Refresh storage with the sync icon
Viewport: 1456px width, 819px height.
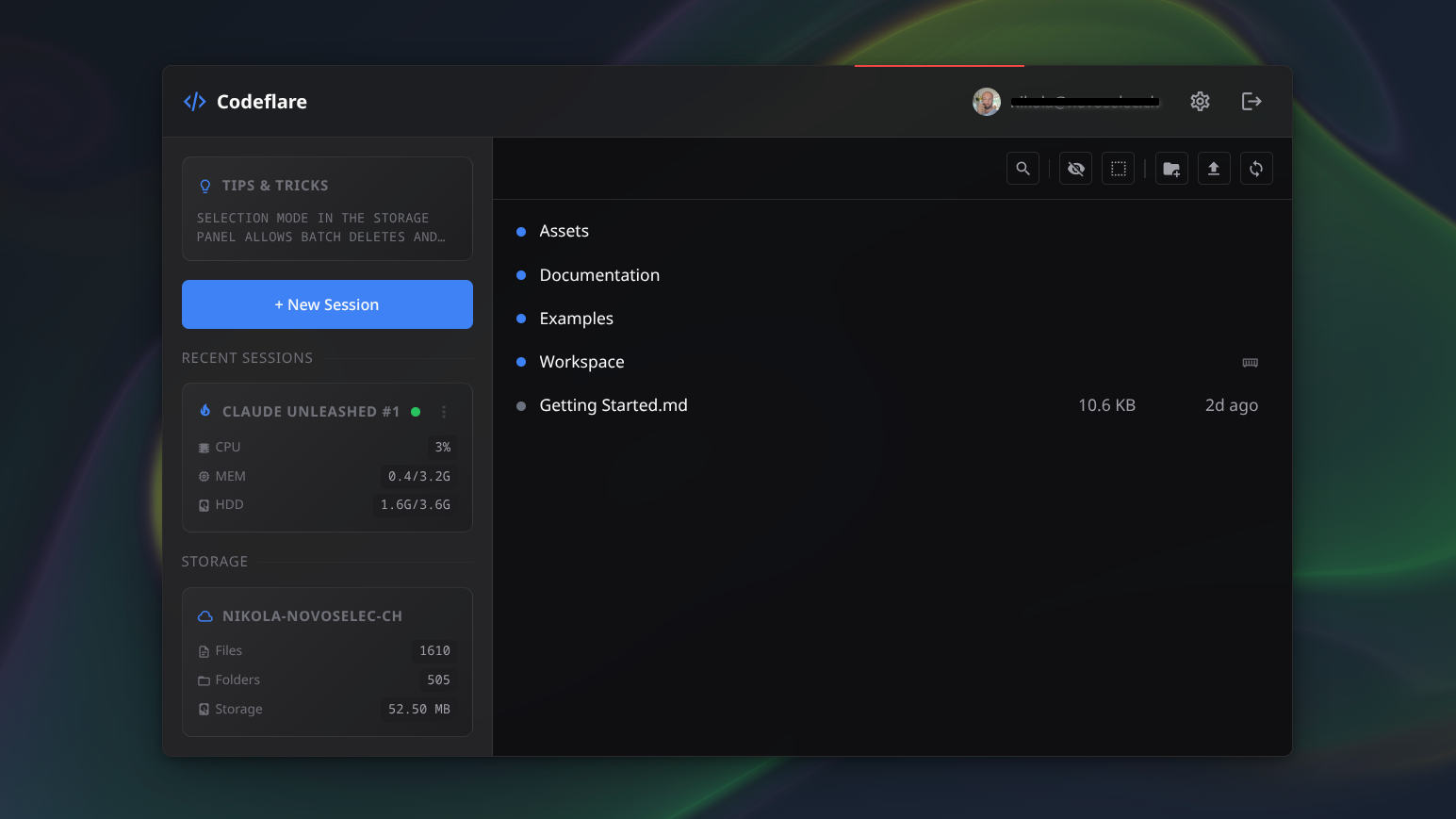click(1256, 169)
